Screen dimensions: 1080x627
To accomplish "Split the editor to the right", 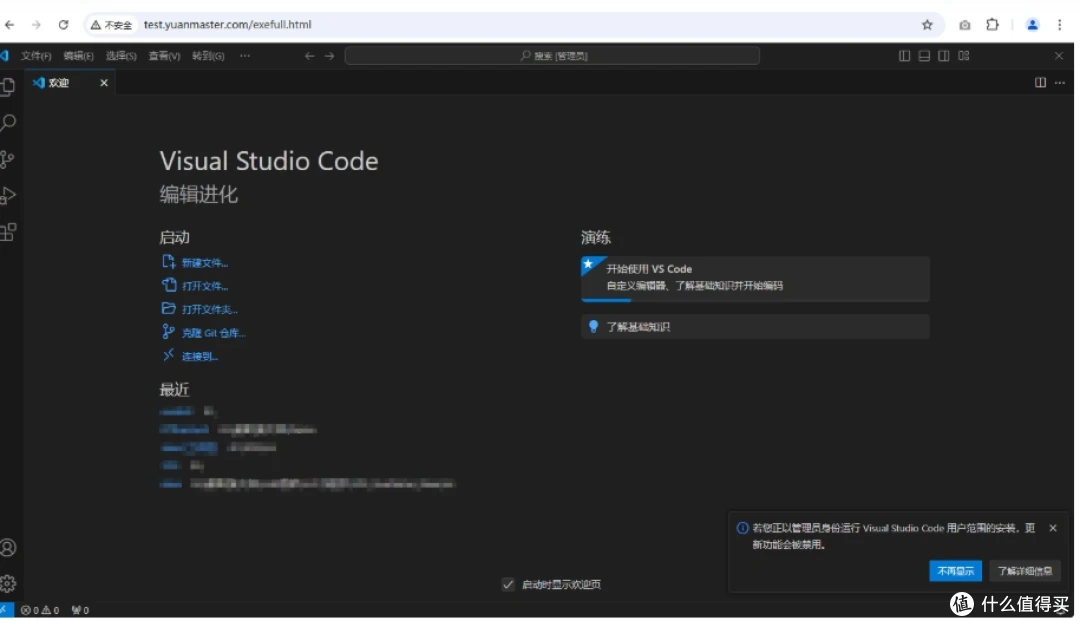I will [x=1040, y=83].
